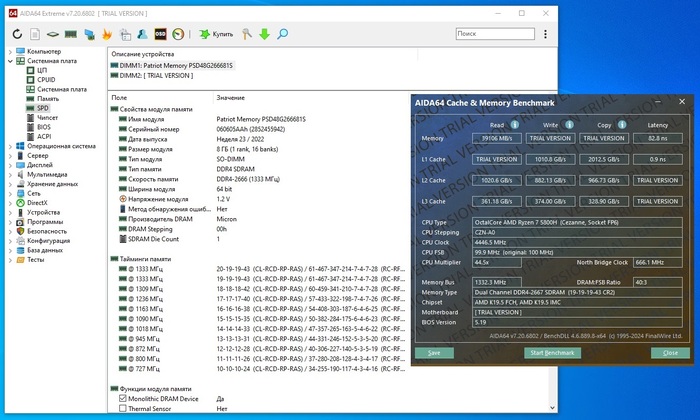Select the CPUID item in the tree
Image resolution: width=700 pixels, height=420 pixels.
pyautogui.click(x=46, y=80)
